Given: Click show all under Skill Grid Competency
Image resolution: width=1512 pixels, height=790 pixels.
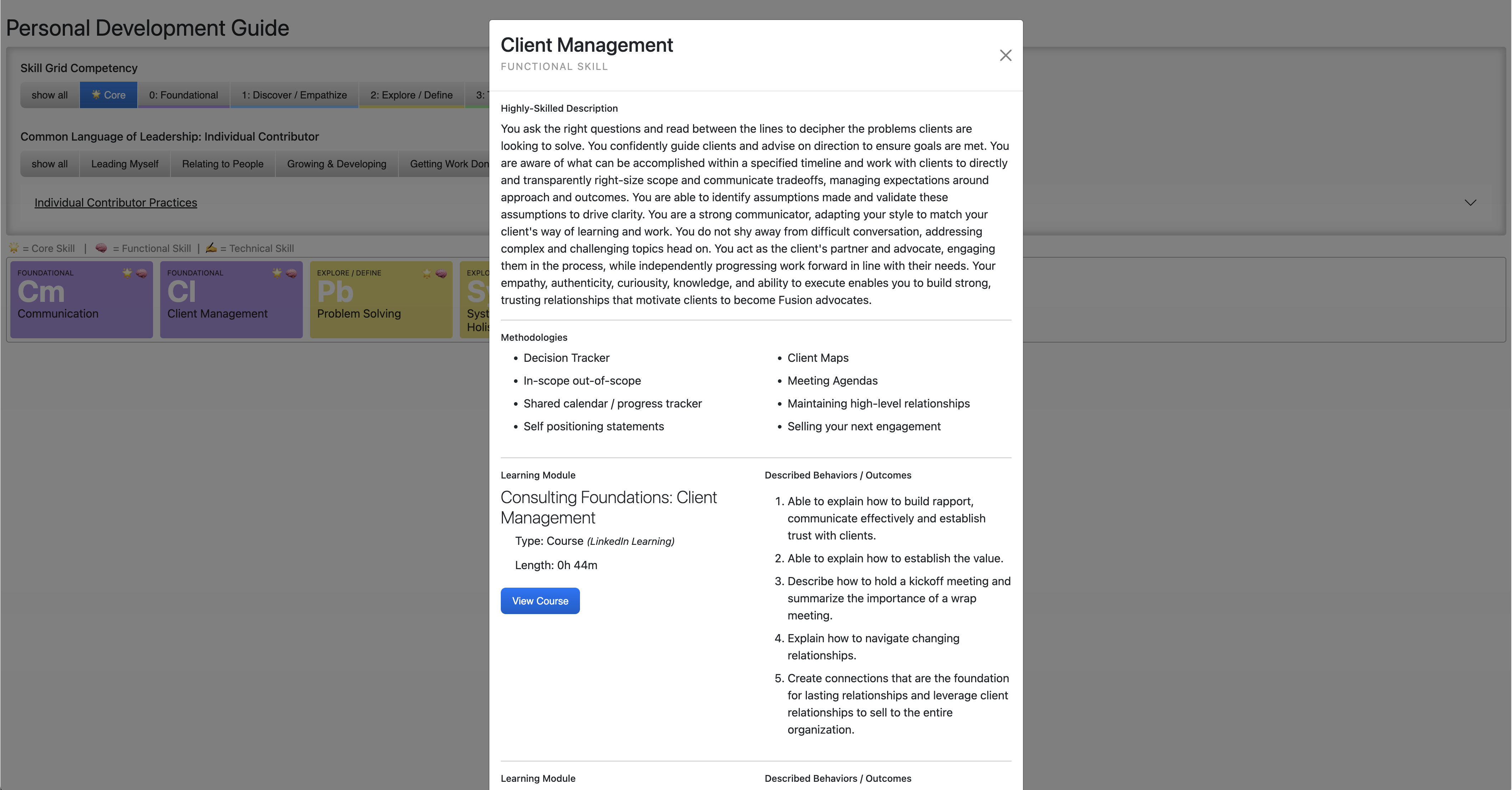Looking at the screenshot, I should (x=49, y=95).
